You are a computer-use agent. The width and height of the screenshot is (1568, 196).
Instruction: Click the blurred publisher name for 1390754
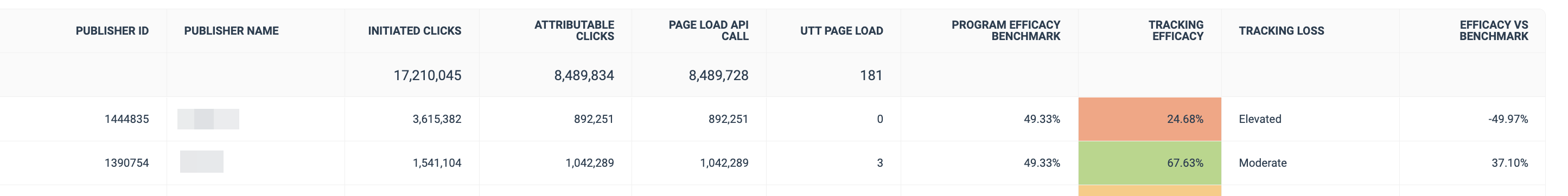(x=201, y=162)
